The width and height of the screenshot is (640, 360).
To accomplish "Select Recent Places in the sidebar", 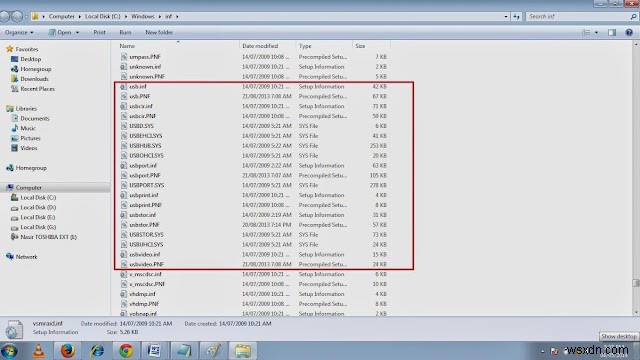I will [38, 89].
